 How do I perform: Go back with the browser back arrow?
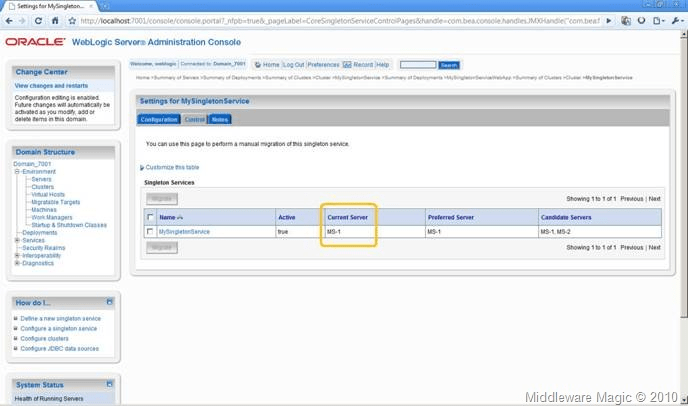click(x=9, y=21)
